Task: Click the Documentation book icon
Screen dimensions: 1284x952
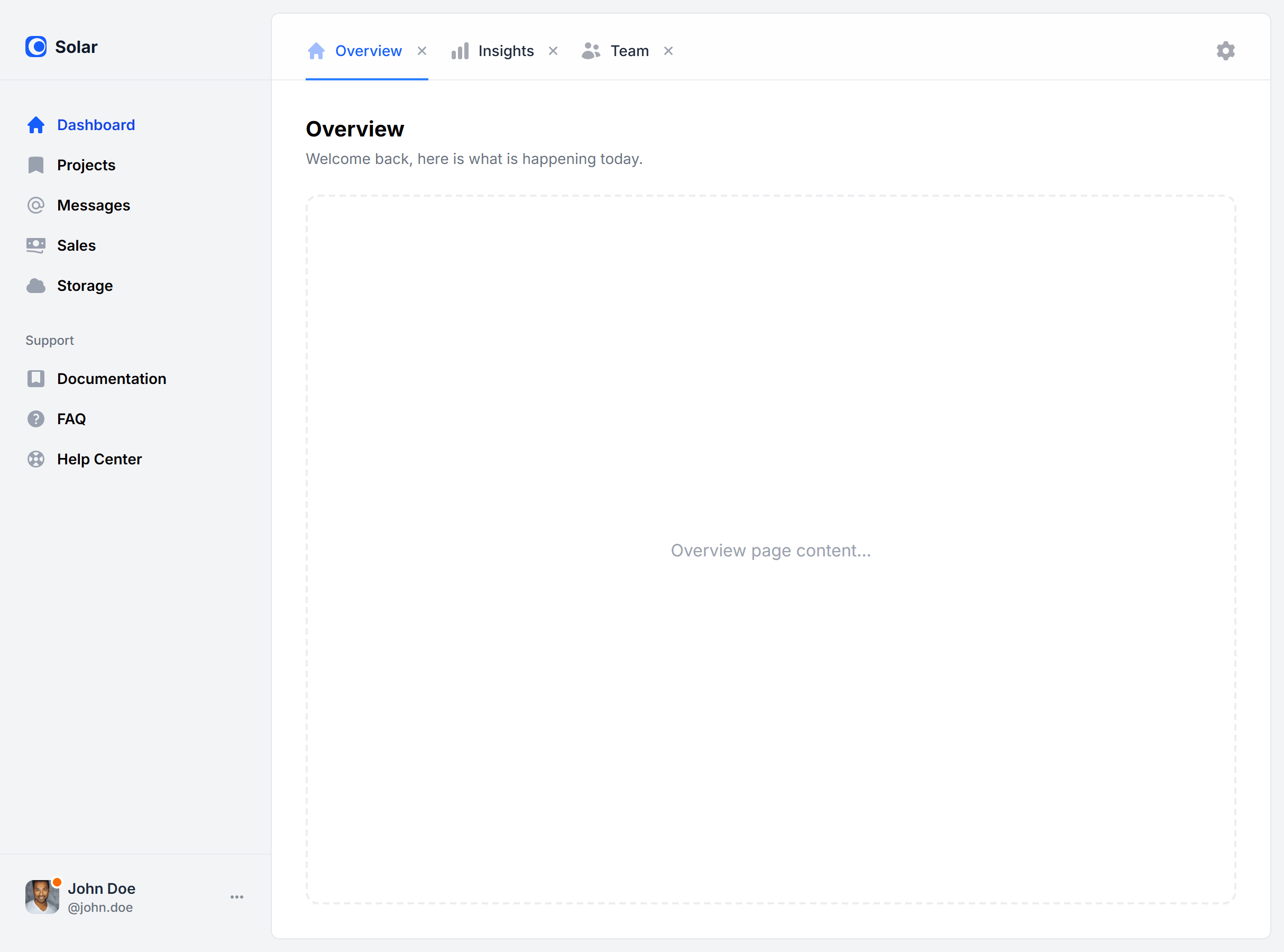Action: pyautogui.click(x=36, y=379)
